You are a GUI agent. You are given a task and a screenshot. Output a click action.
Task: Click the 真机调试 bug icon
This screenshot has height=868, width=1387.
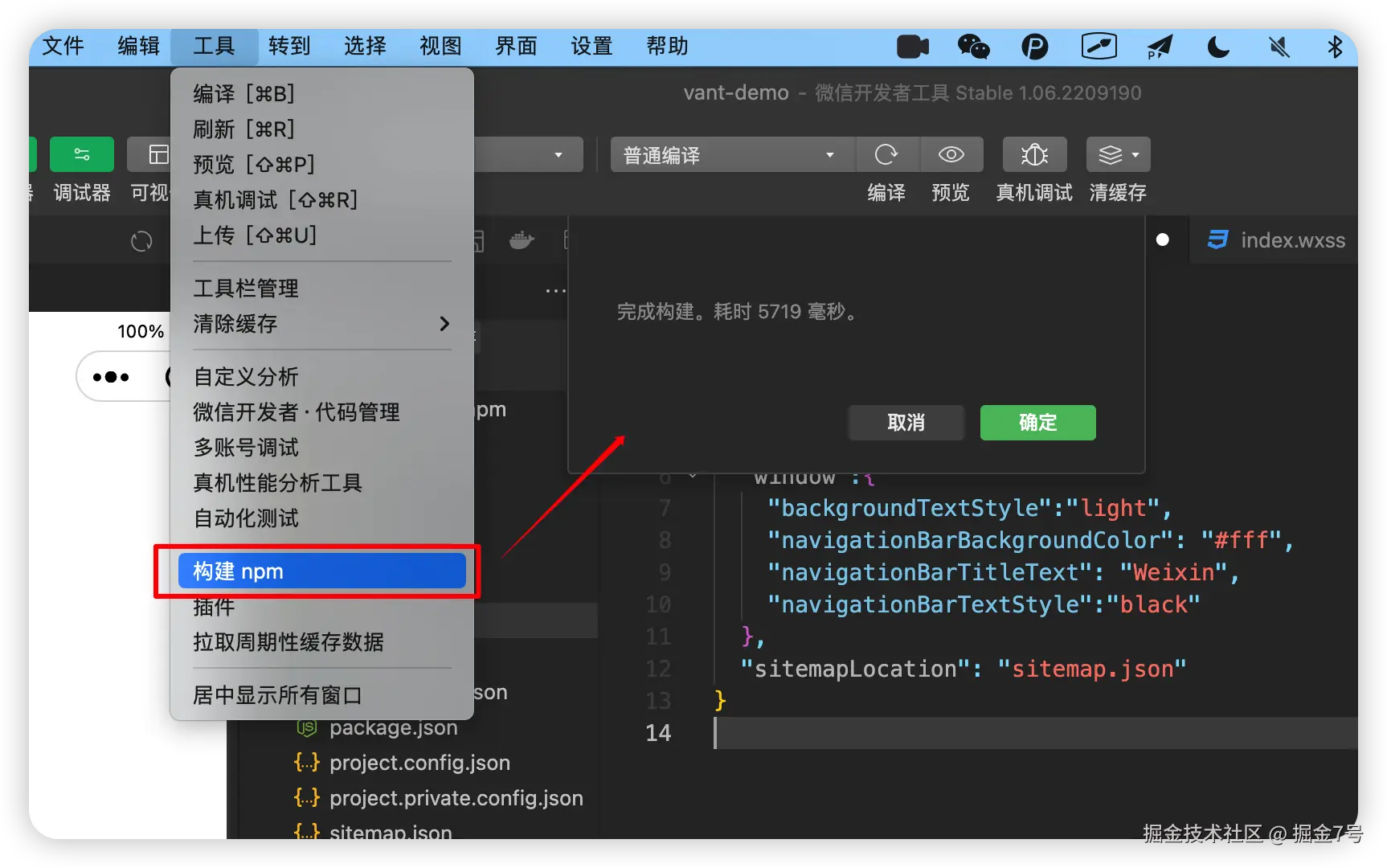tap(1034, 155)
